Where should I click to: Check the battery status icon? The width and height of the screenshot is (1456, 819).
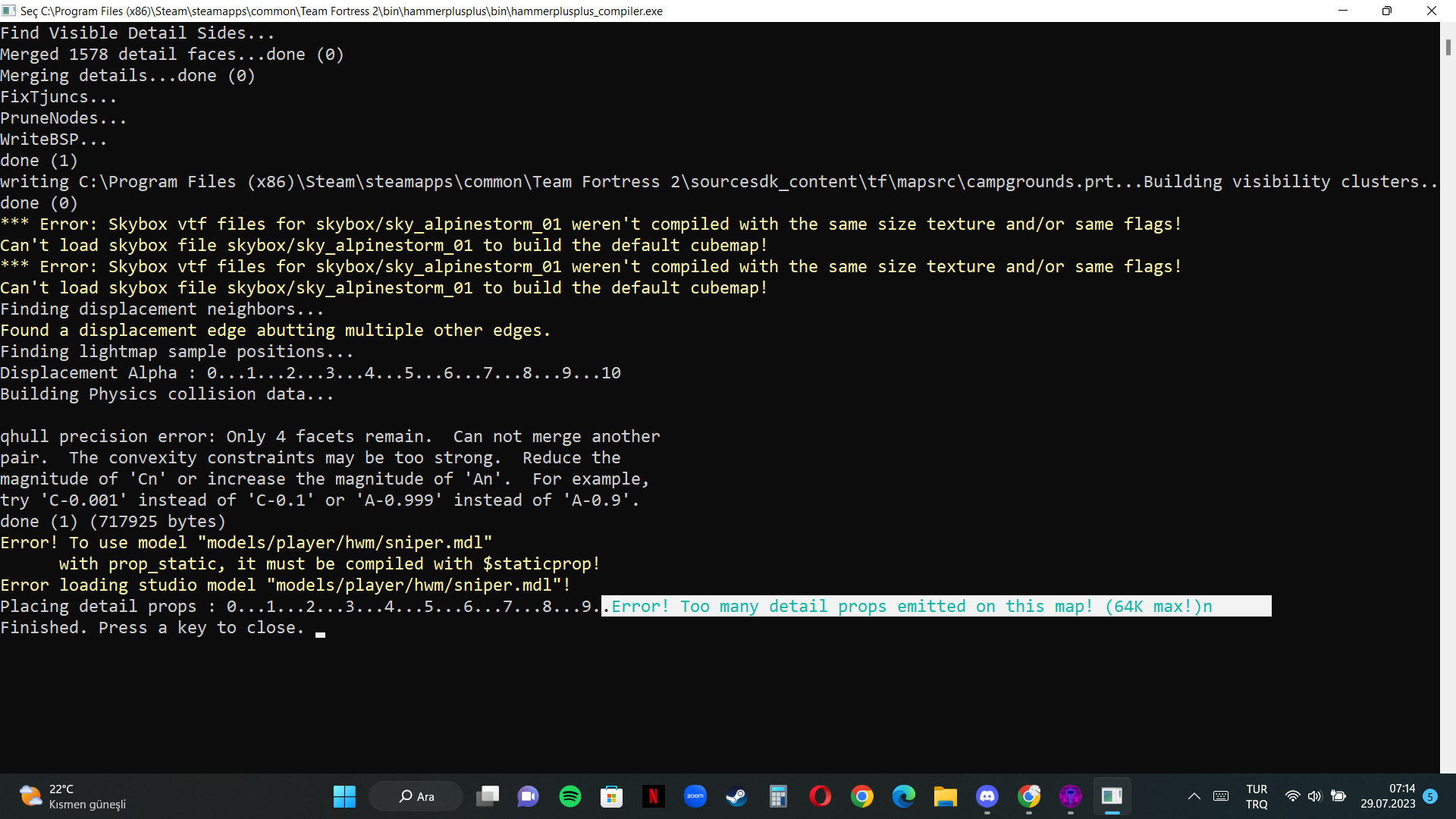(x=1338, y=796)
